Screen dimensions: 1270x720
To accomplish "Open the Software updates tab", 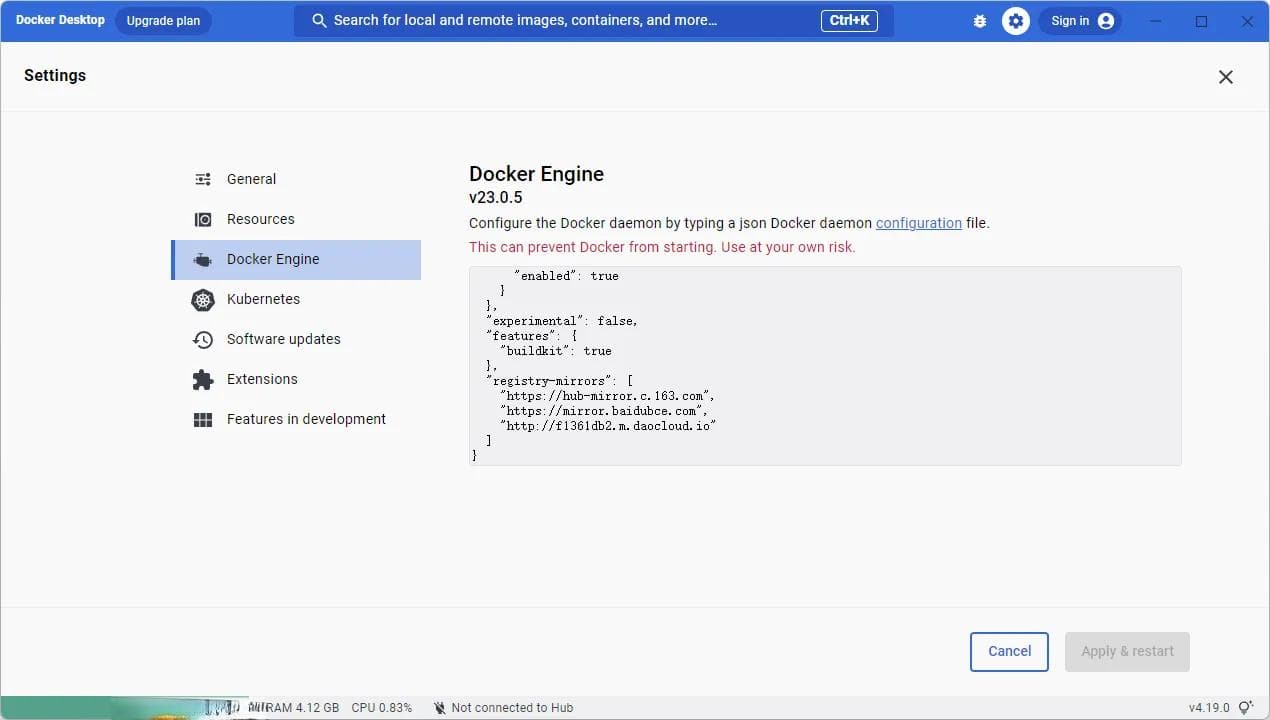I will (x=296, y=339).
